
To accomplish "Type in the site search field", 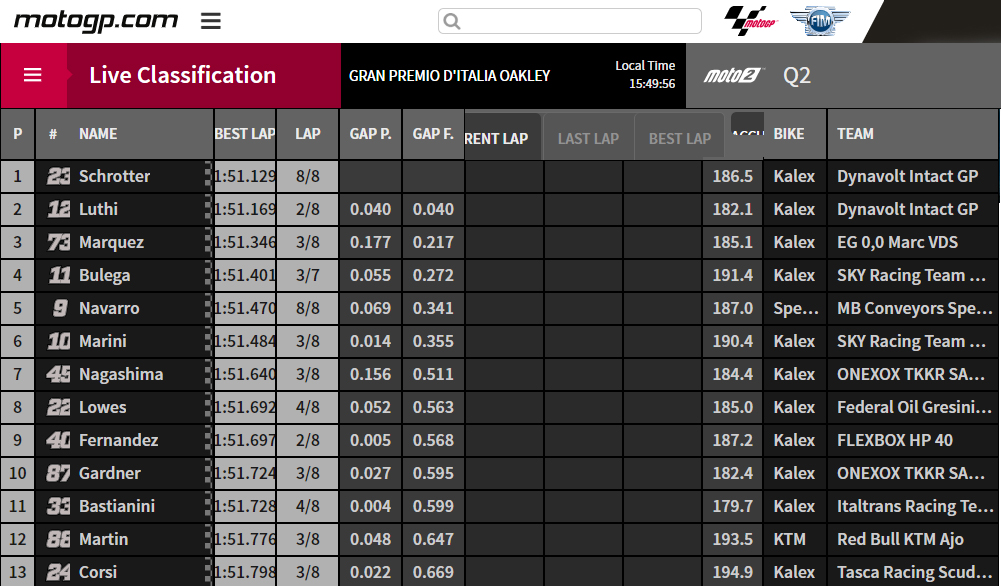I will pos(580,21).
